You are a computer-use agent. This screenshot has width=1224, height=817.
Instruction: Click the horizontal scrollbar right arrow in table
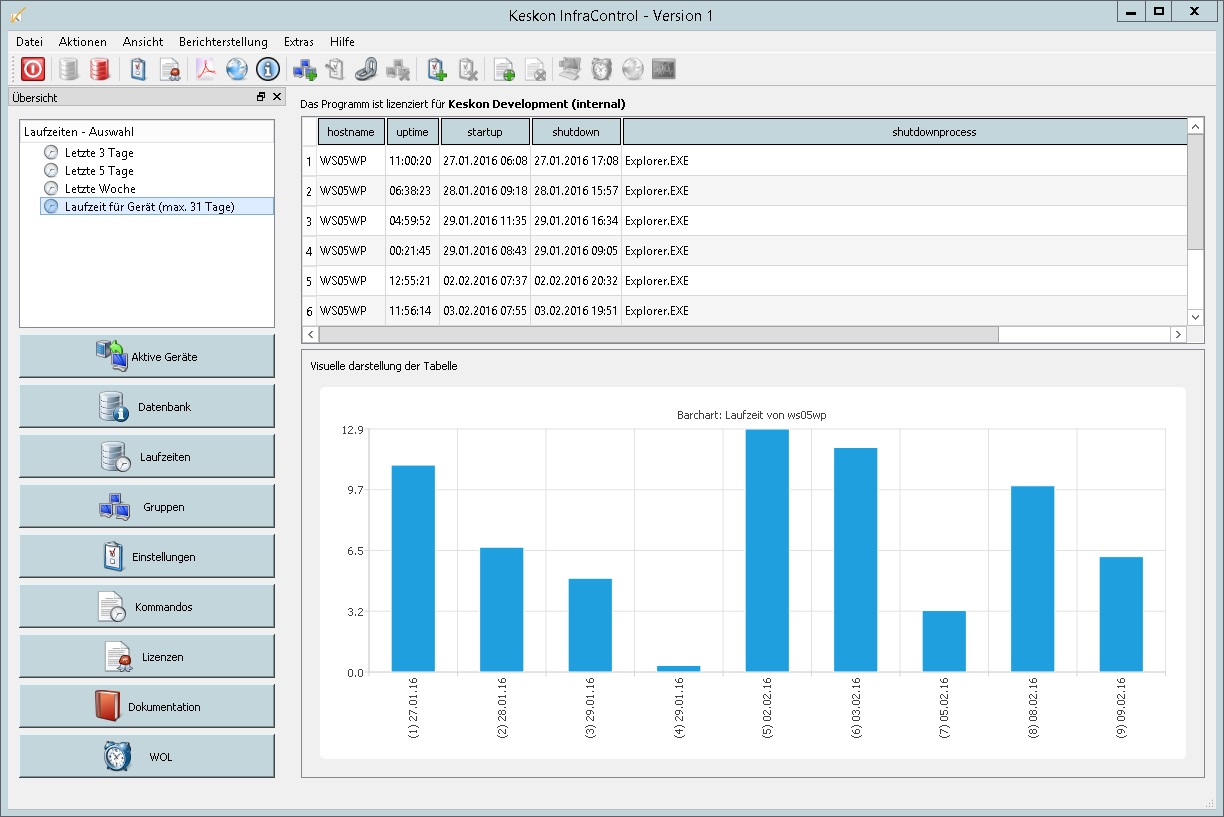[1180, 334]
